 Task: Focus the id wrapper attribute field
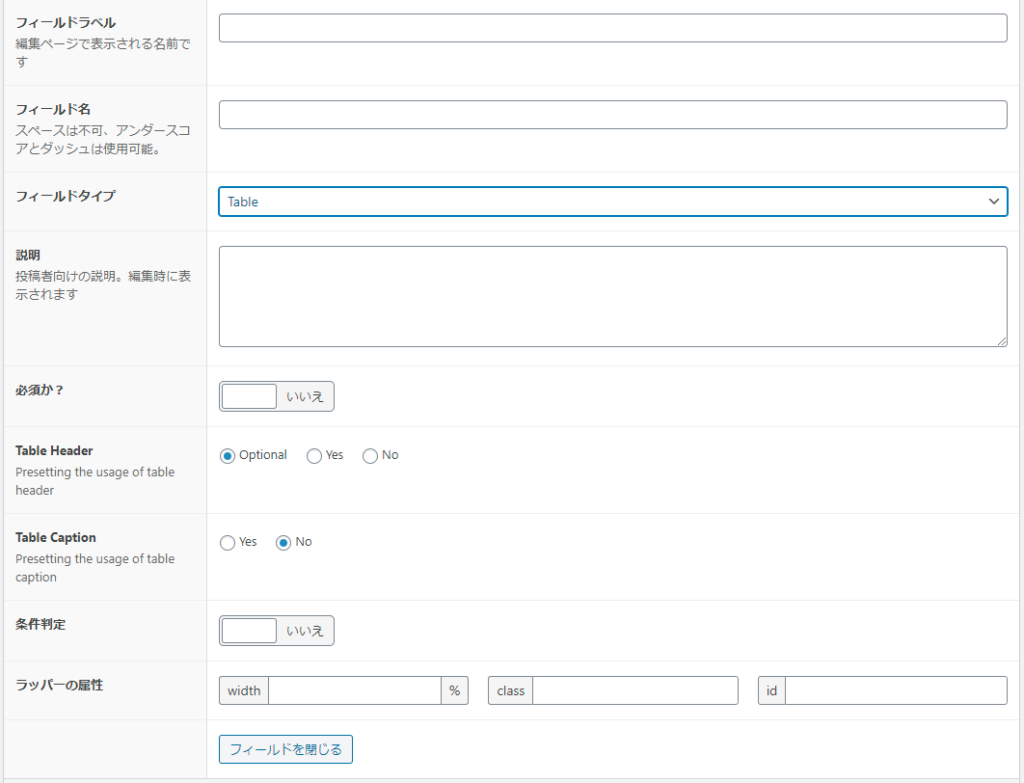point(900,690)
